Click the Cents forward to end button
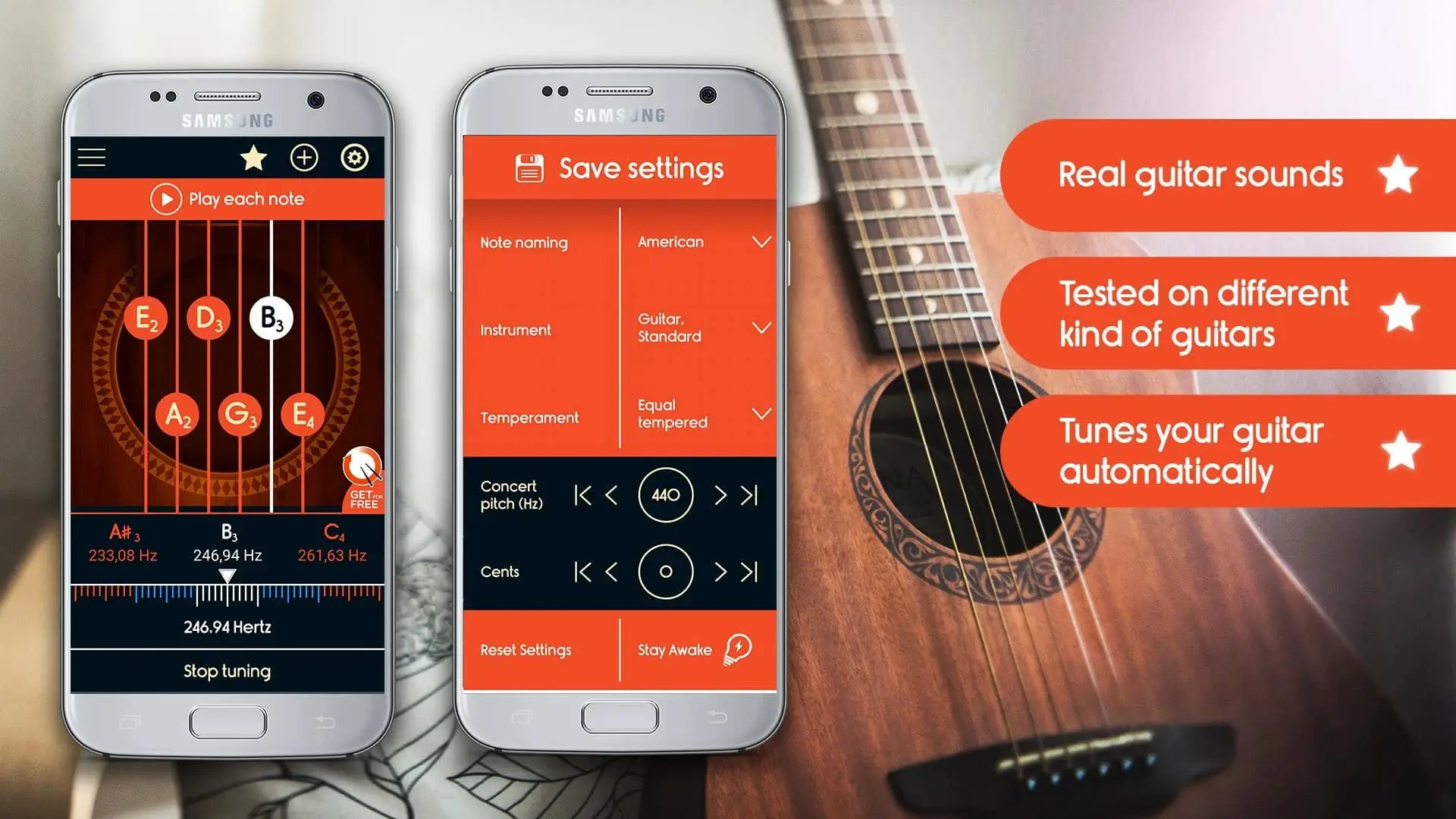Viewport: 1456px width, 819px height. pos(750,572)
